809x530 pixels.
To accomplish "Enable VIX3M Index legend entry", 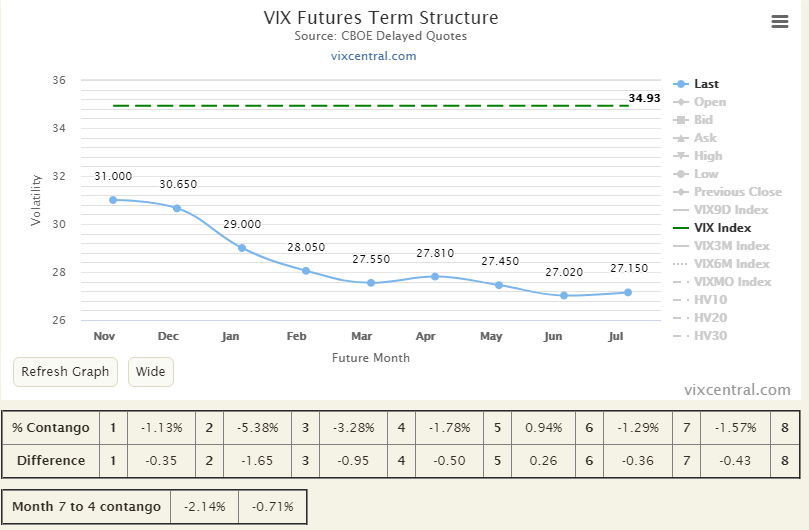I will point(731,246).
